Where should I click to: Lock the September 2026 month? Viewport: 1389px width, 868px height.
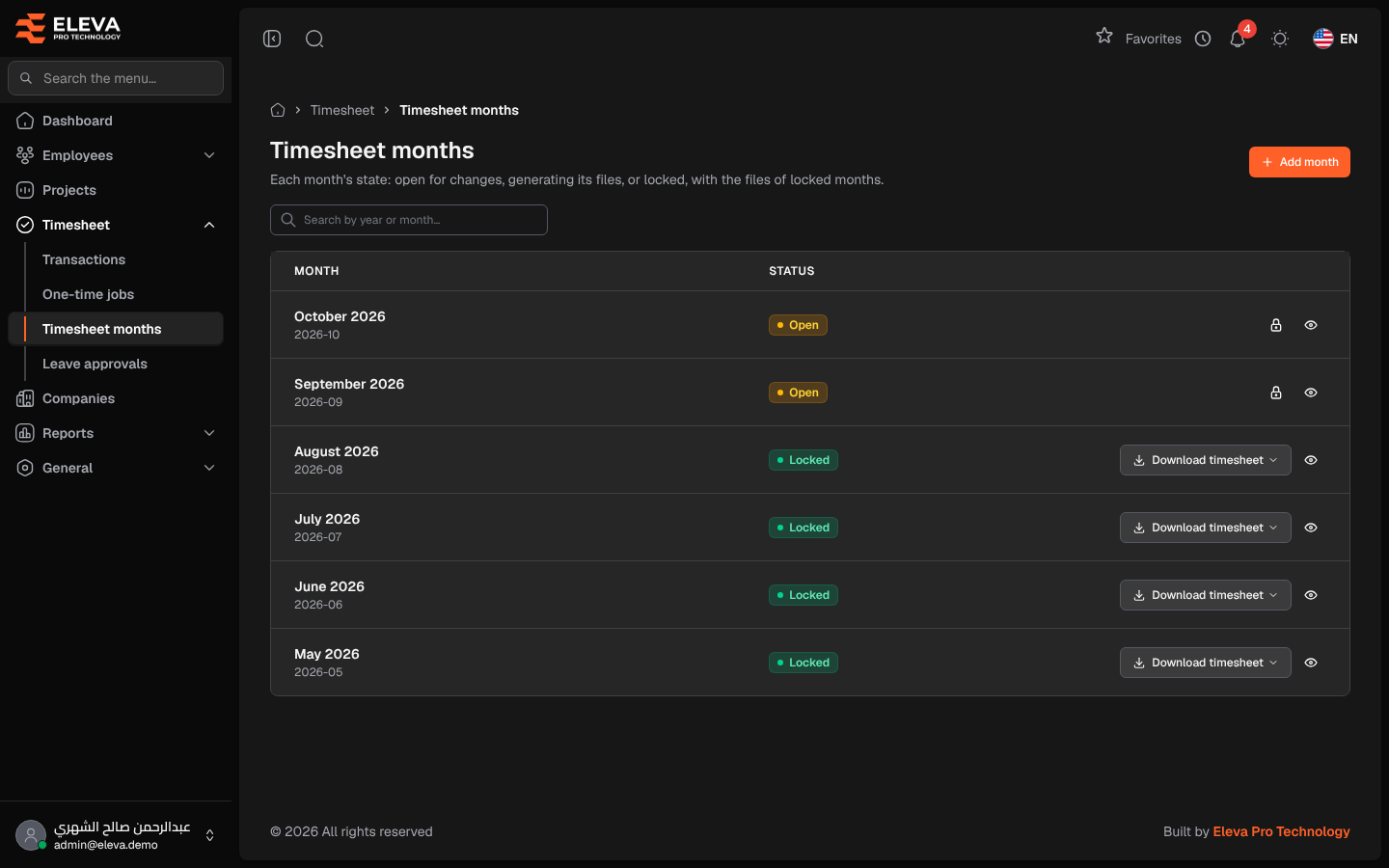[1276, 393]
